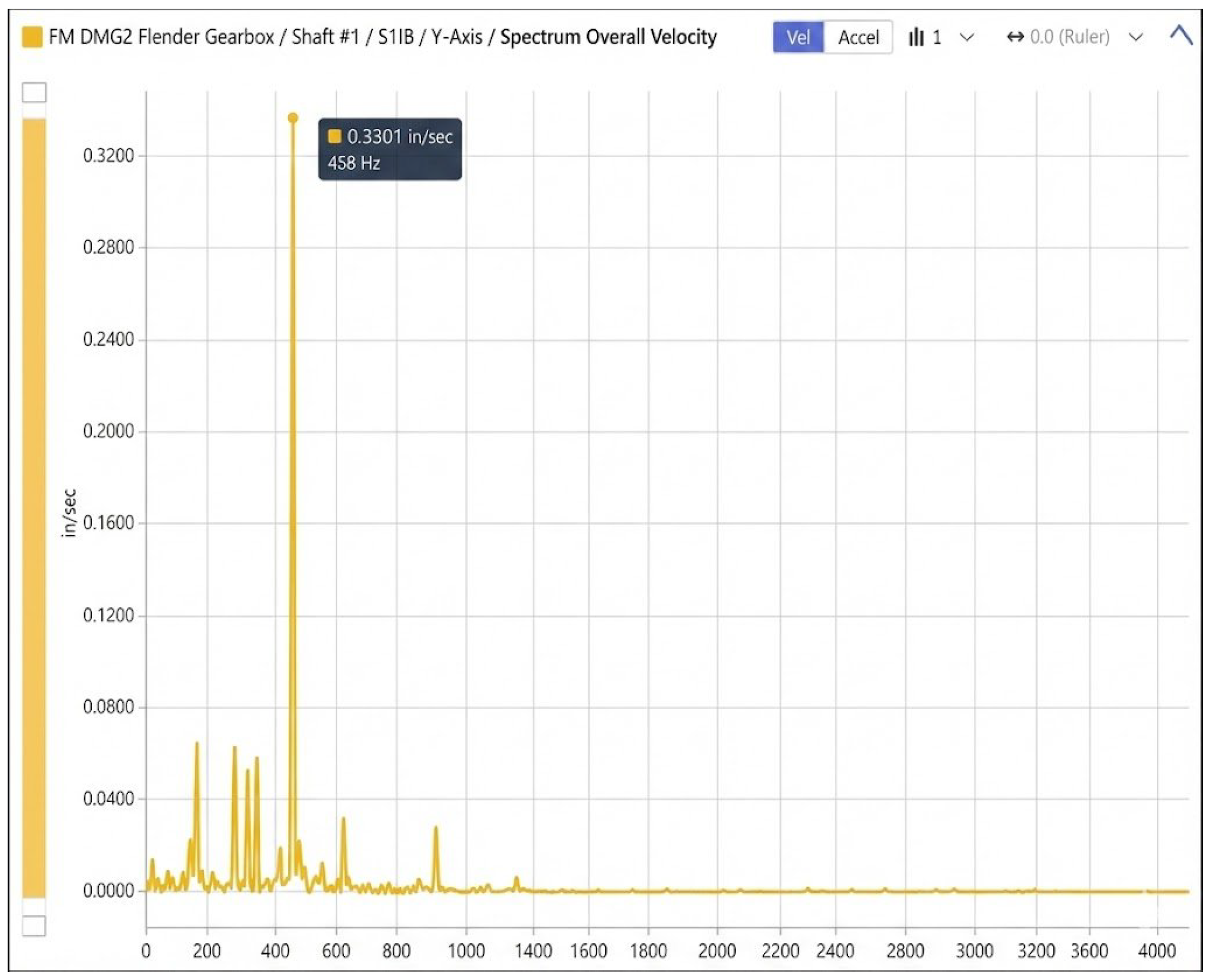Collapse the spectrum panel with the up caret

(x=1180, y=35)
